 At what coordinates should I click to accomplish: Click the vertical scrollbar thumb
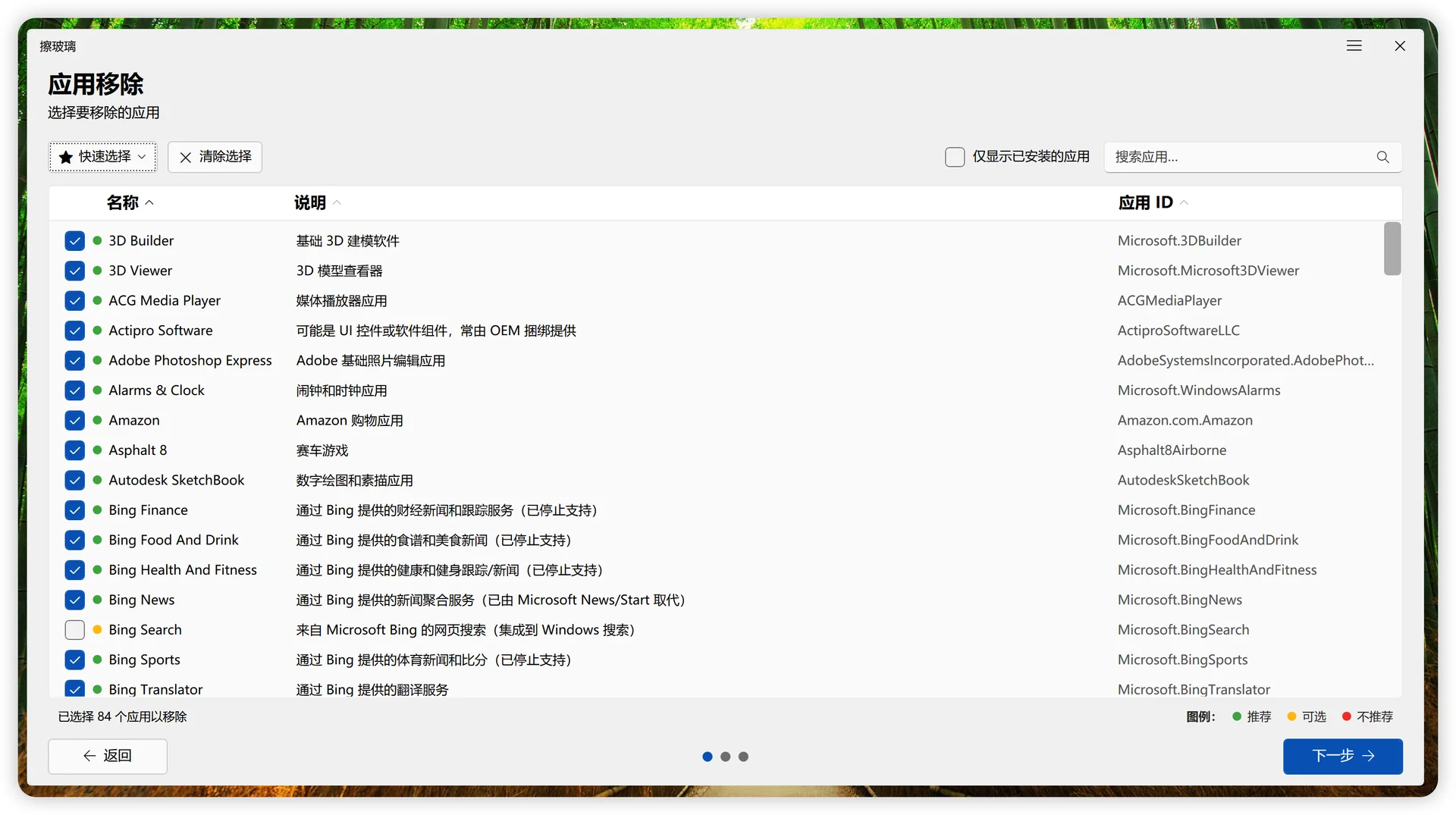pos(1392,249)
